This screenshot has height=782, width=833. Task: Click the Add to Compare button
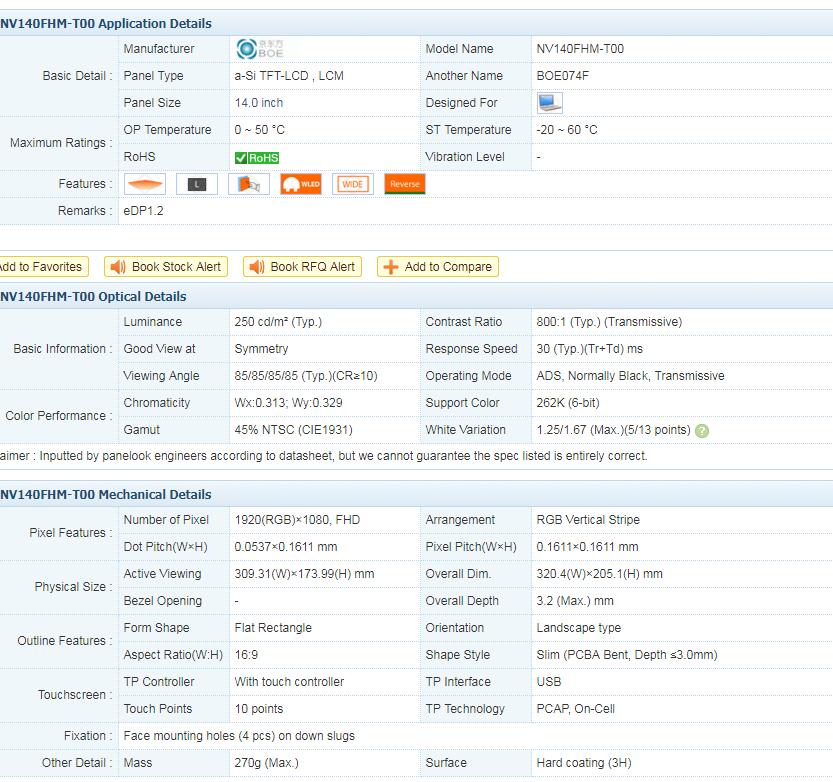438,267
